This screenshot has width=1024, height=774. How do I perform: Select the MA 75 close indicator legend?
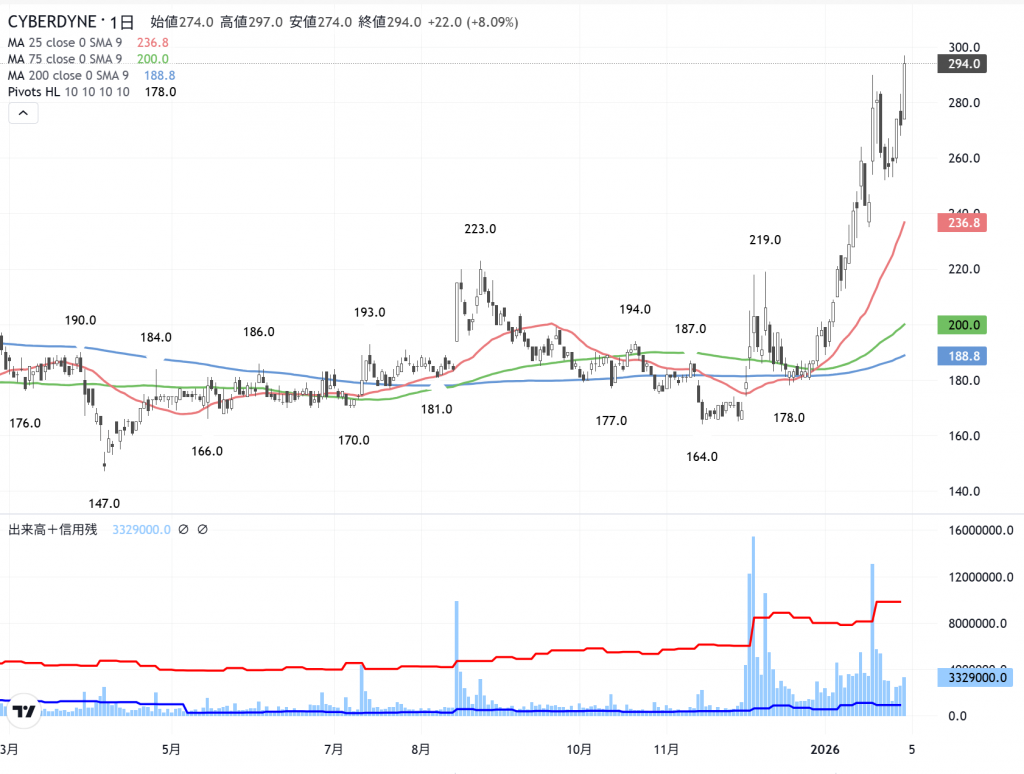coord(68,59)
